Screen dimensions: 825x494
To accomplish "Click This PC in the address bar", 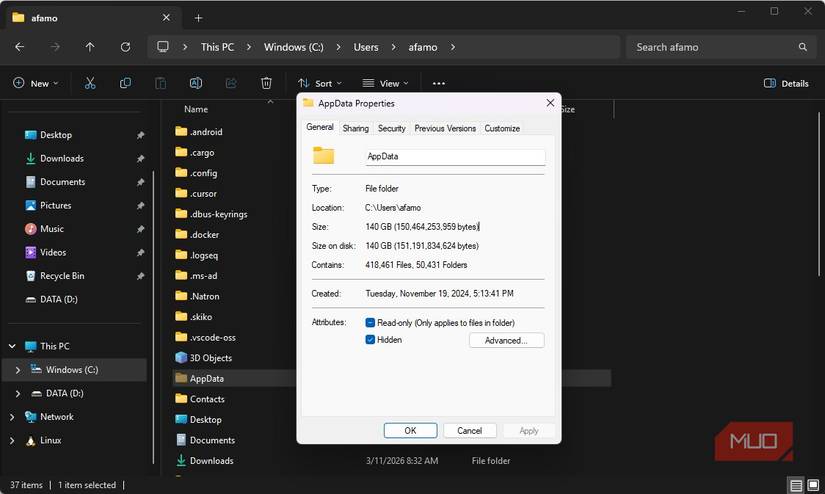I will (x=217, y=47).
